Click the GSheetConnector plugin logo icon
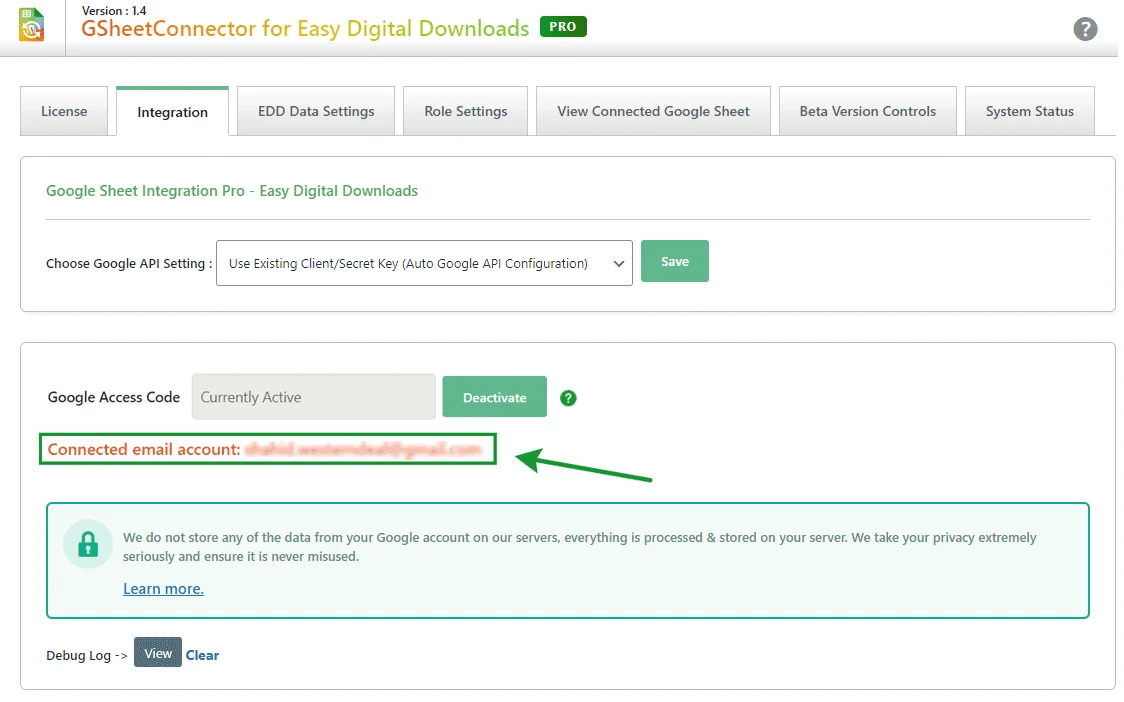This screenshot has height=702, width=1124. point(32,24)
